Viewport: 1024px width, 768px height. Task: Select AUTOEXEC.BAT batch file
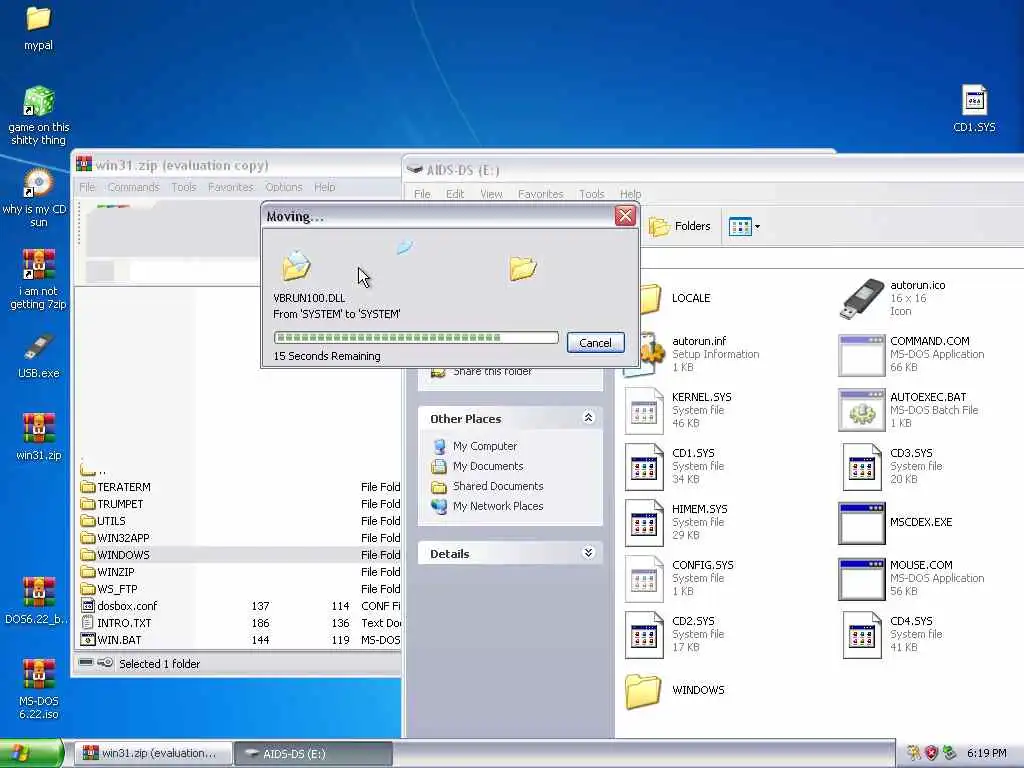[909, 410]
